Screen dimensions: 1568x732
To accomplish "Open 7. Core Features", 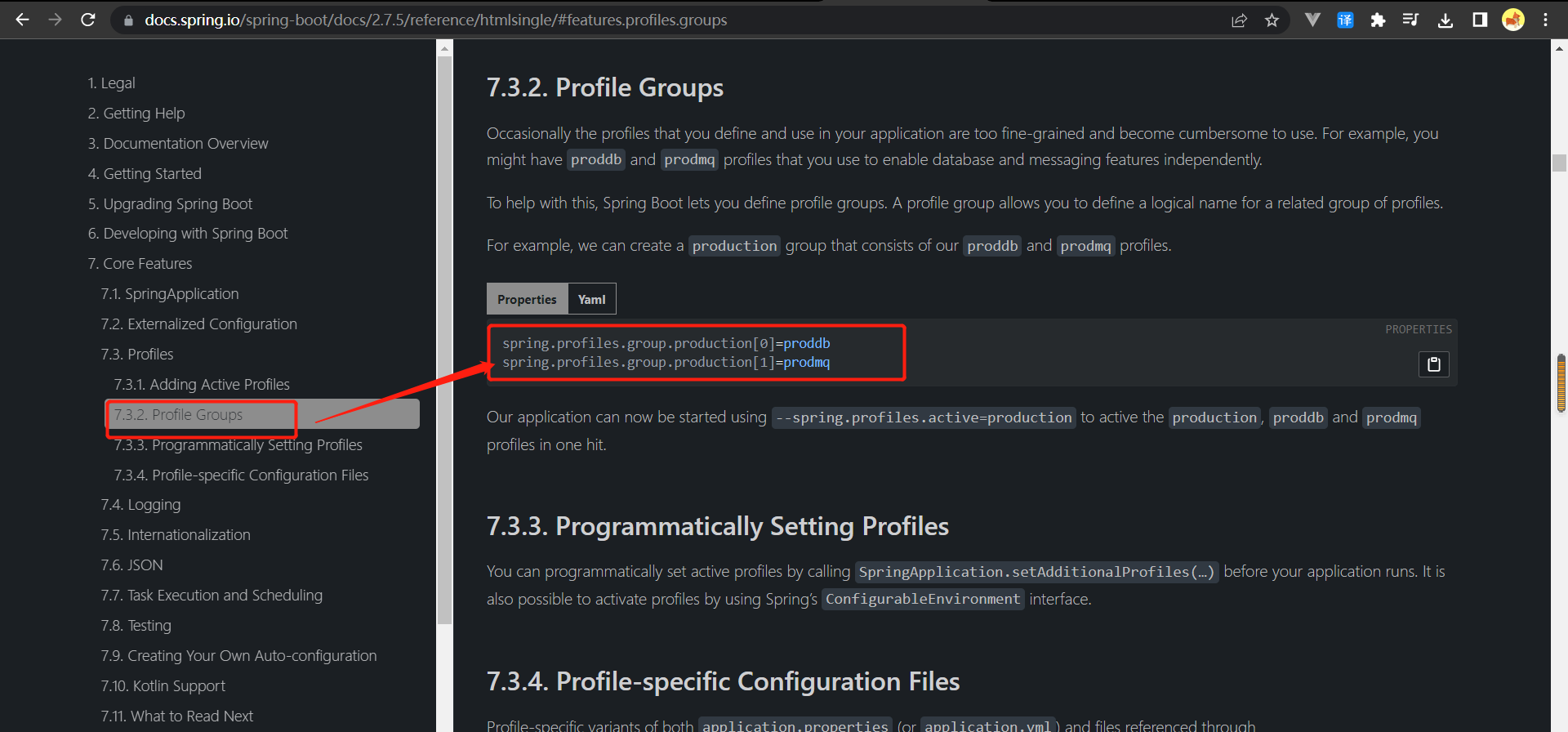I will click(x=140, y=263).
